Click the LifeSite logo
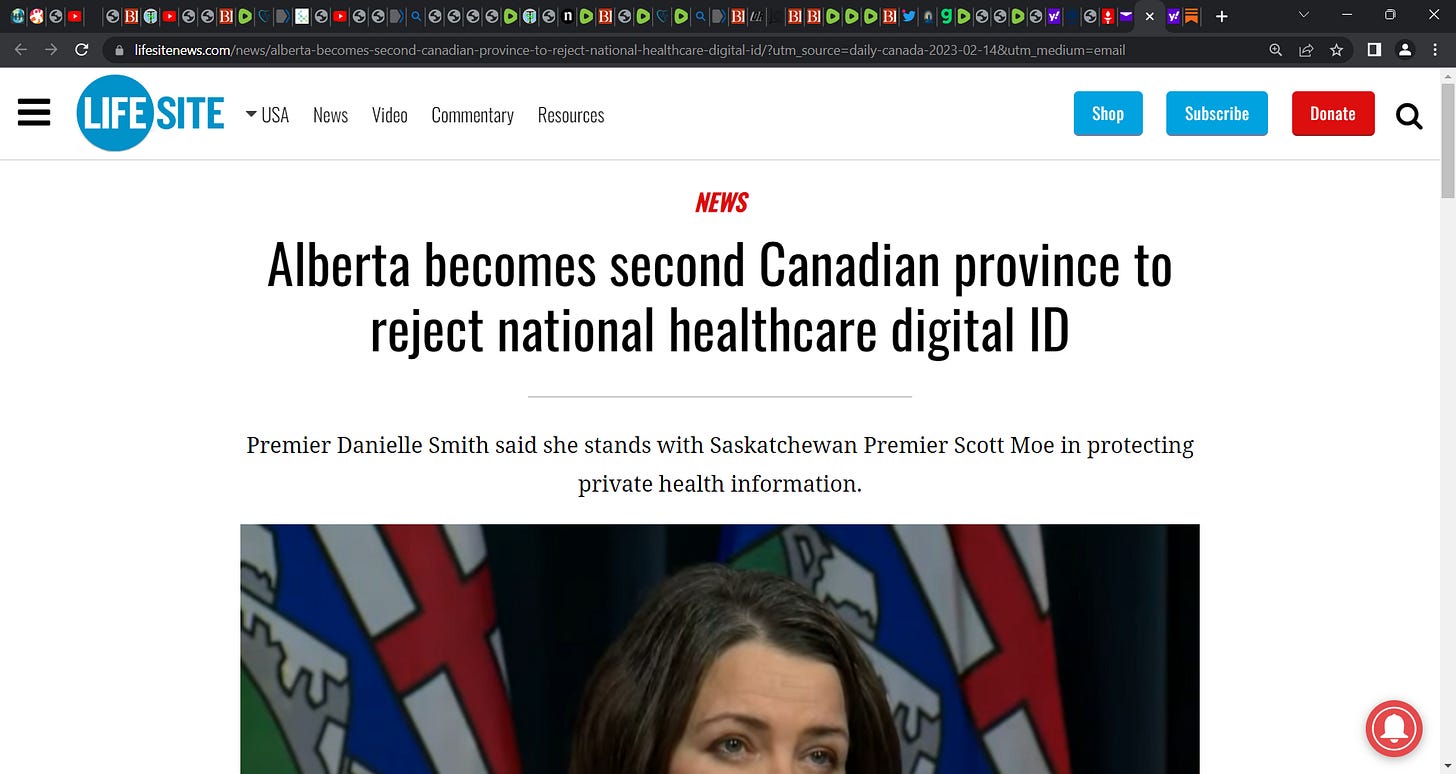 pyautogui.click(x=150, y=113)
